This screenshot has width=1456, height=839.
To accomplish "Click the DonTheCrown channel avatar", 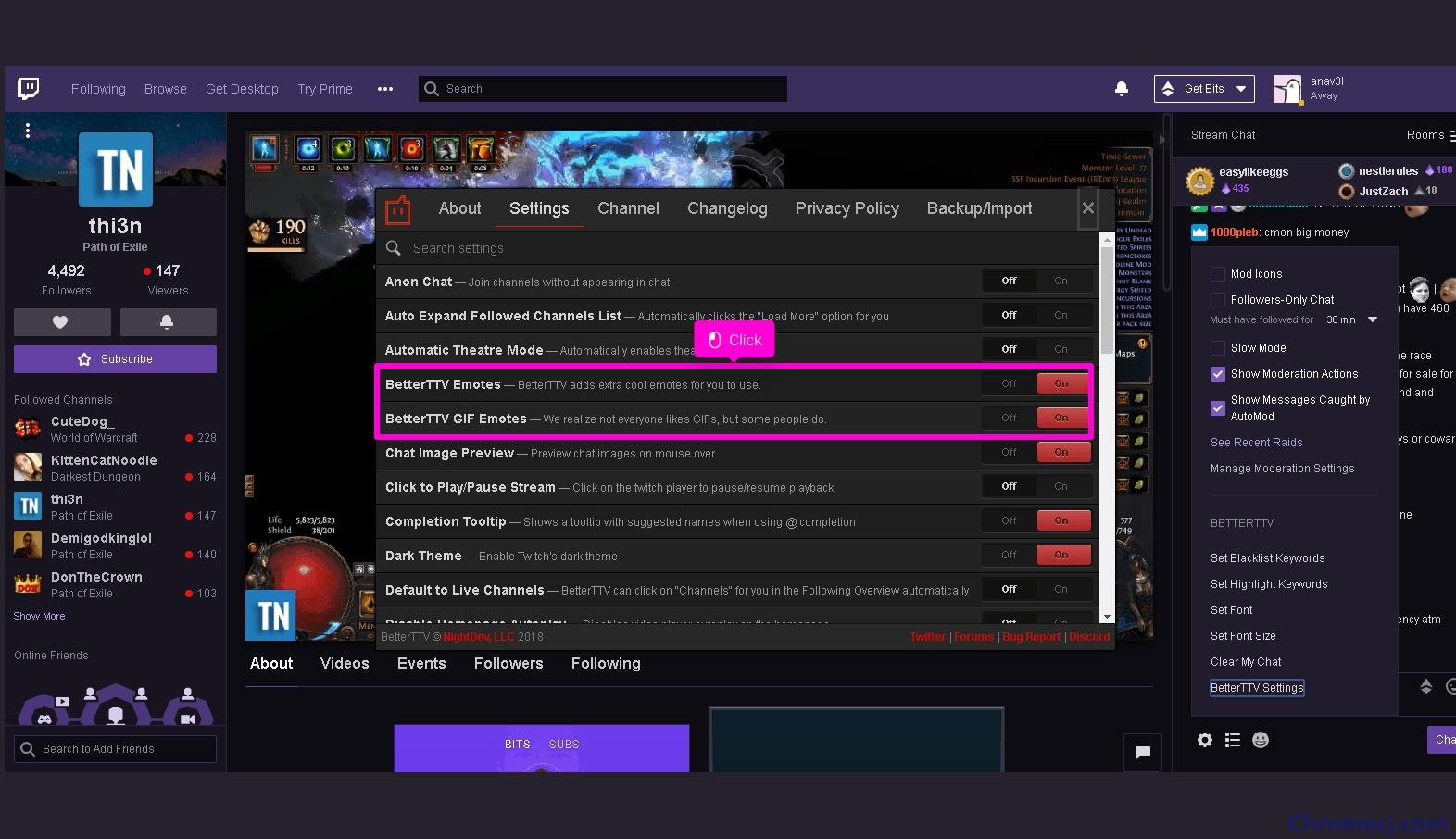I will (28, 583).
